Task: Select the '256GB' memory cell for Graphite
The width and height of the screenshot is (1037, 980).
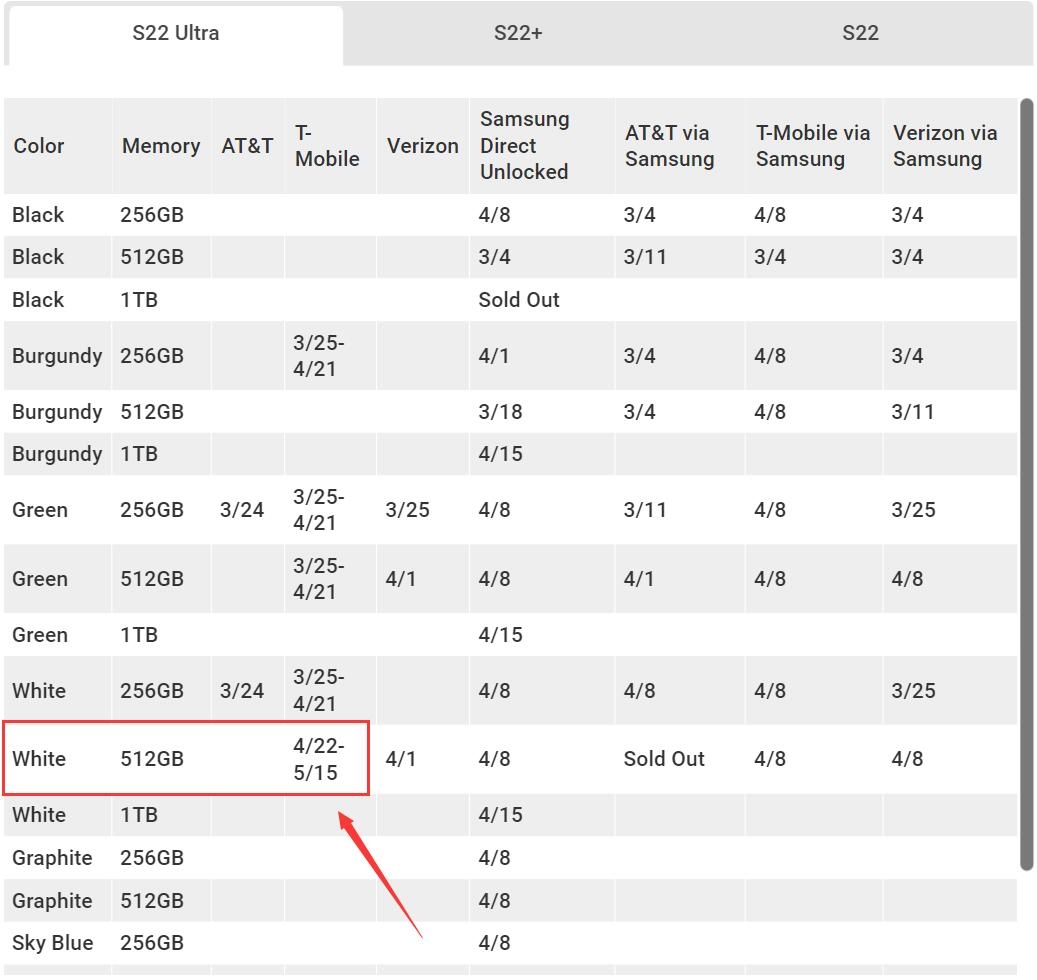Action: [152, 858]
